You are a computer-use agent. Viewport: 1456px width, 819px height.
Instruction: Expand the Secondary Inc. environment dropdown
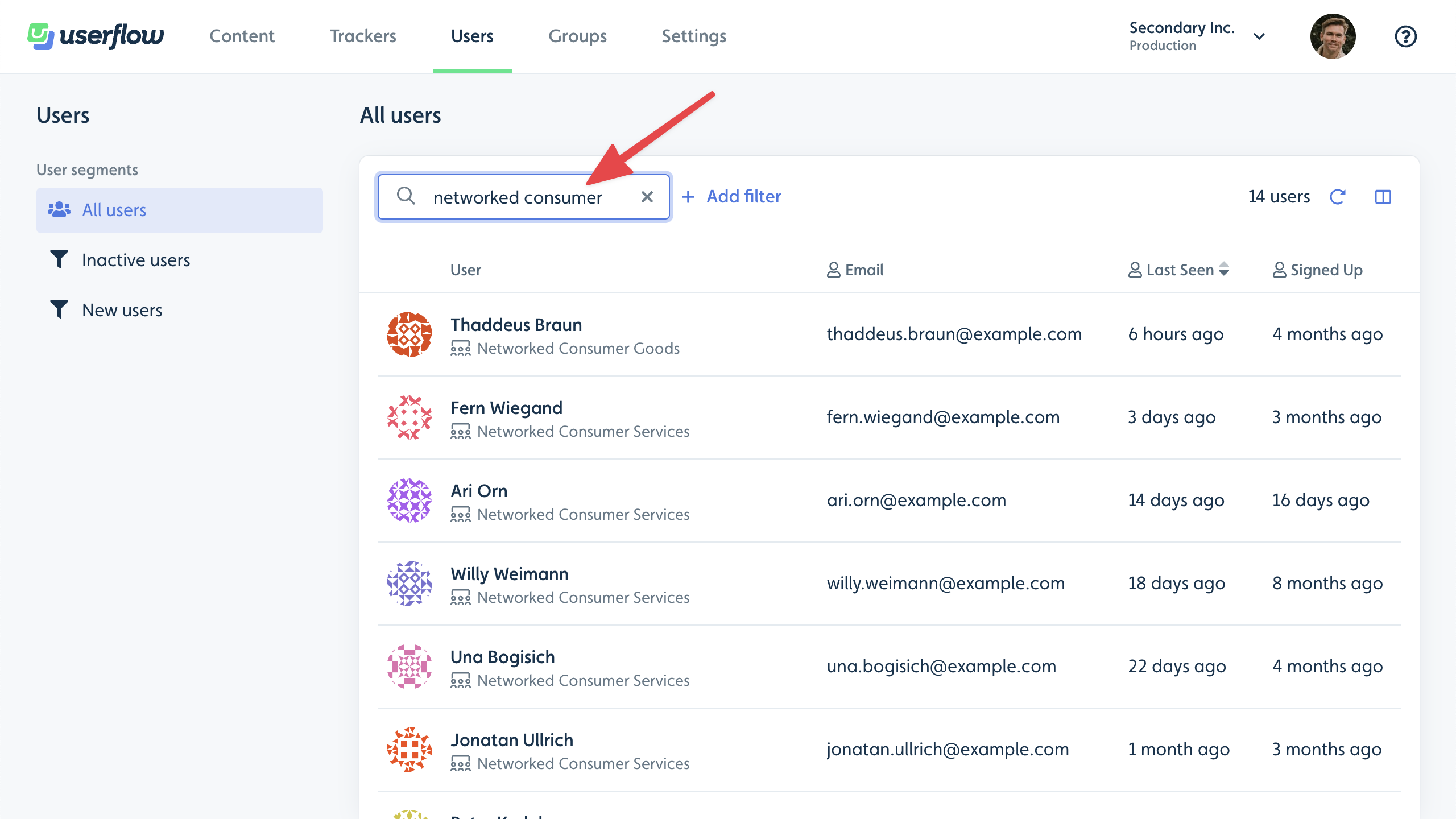[1259, 36]
